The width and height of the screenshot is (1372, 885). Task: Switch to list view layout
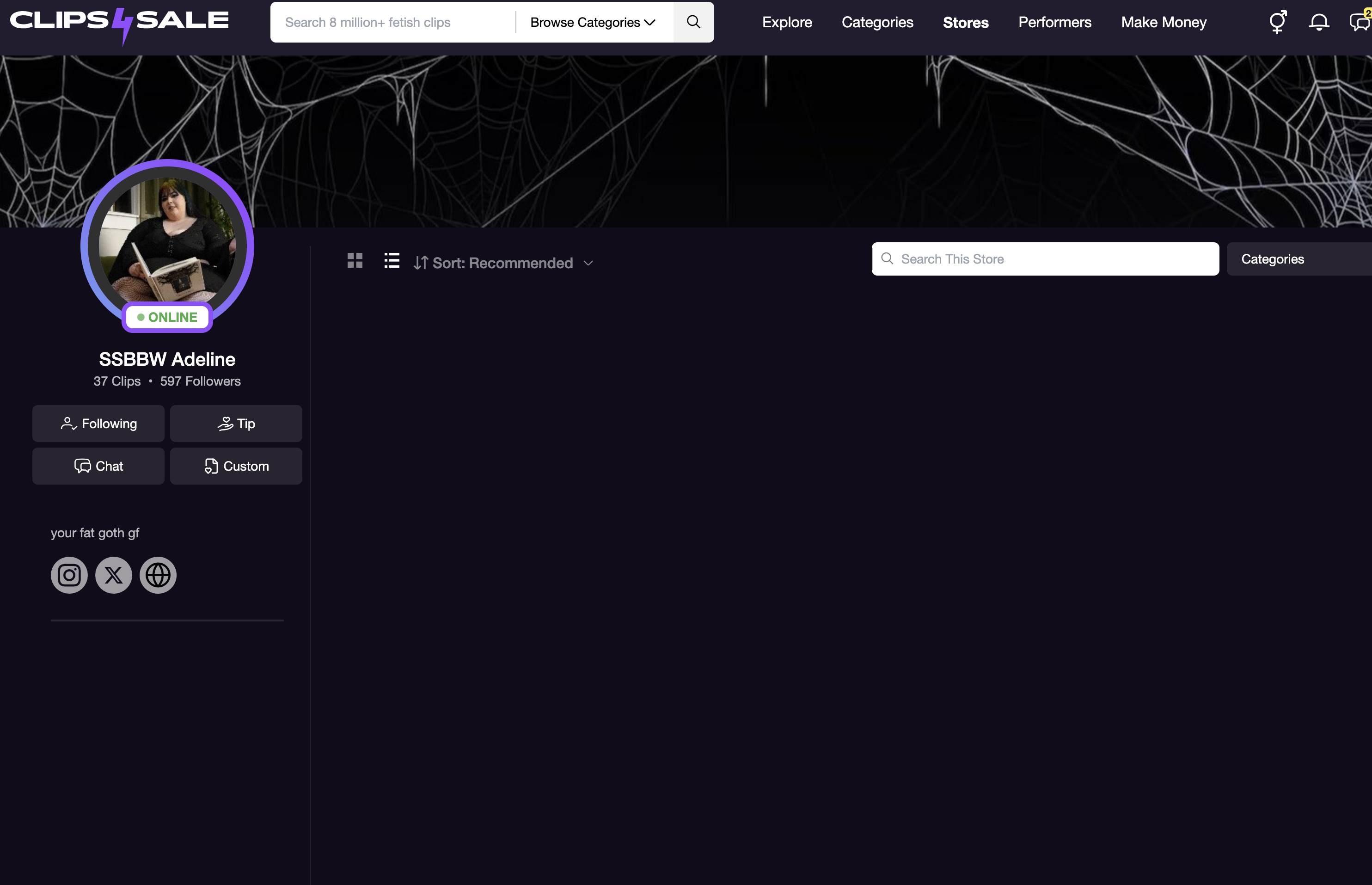tap(392, 260)
